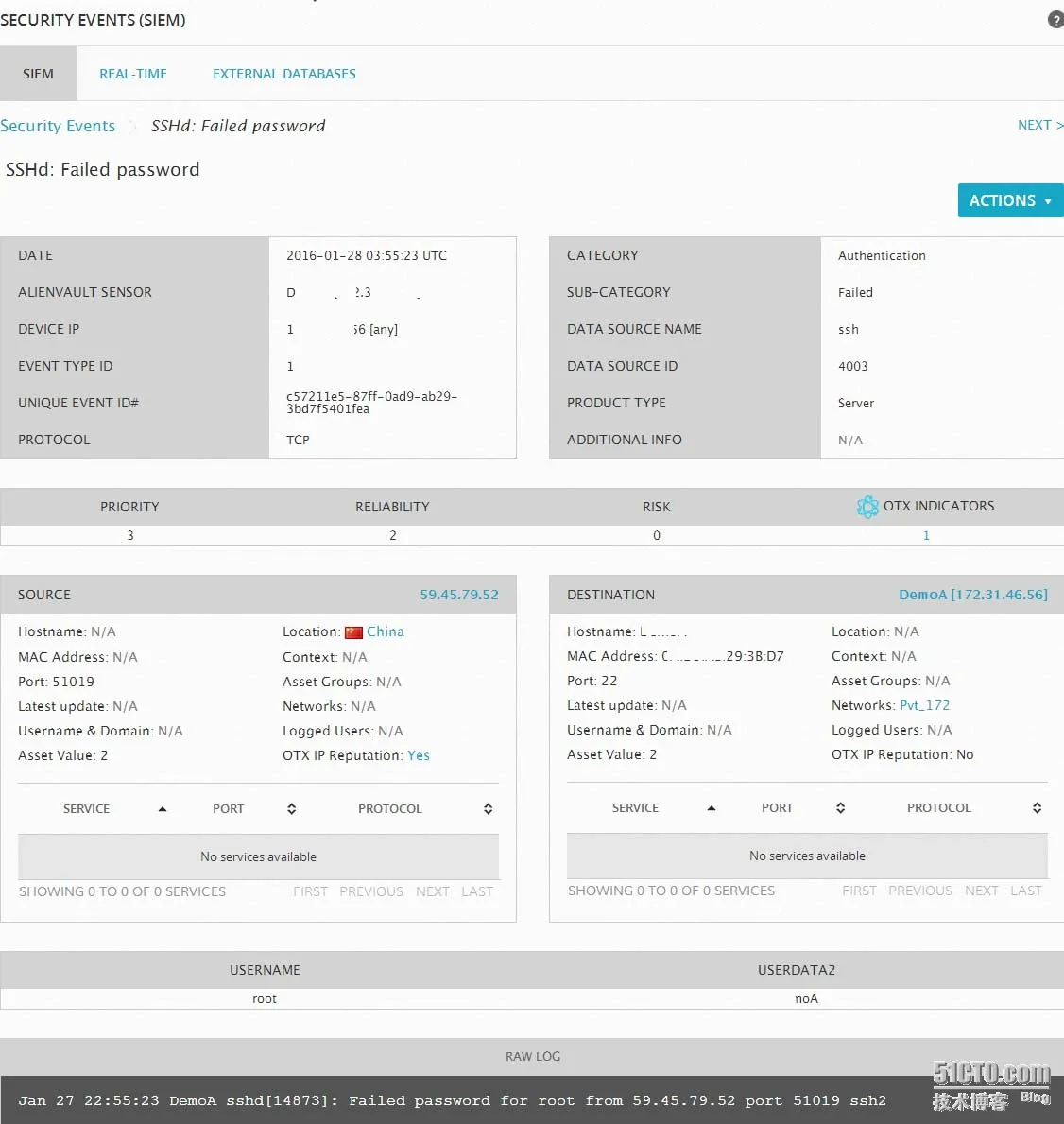Click Source 'No services available' row

click(258, 856)
